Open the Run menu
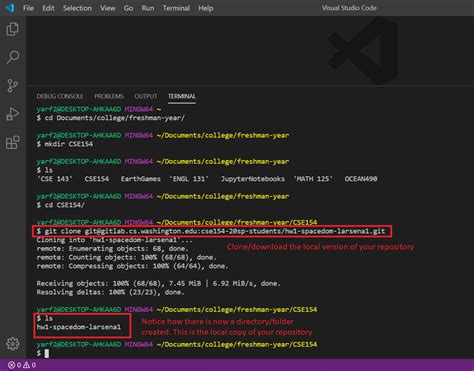 click(x=148, y=8)
